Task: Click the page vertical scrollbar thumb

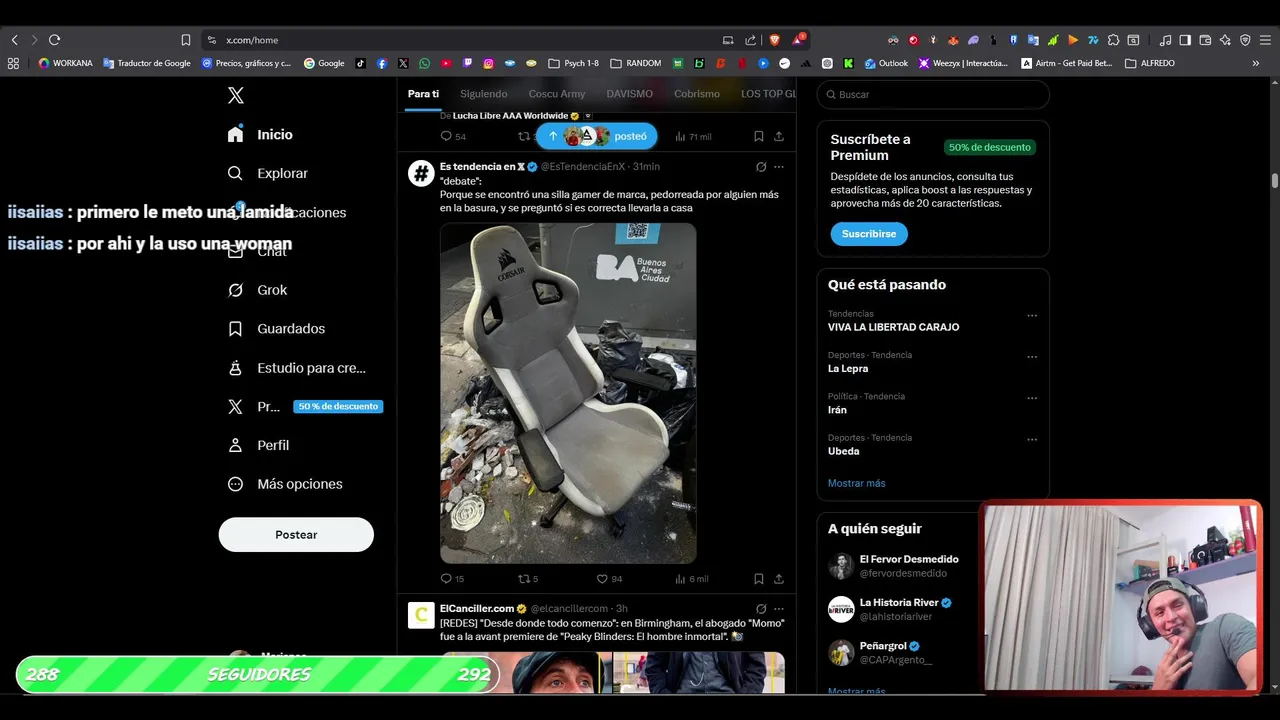Action: tap(1275, 180)
